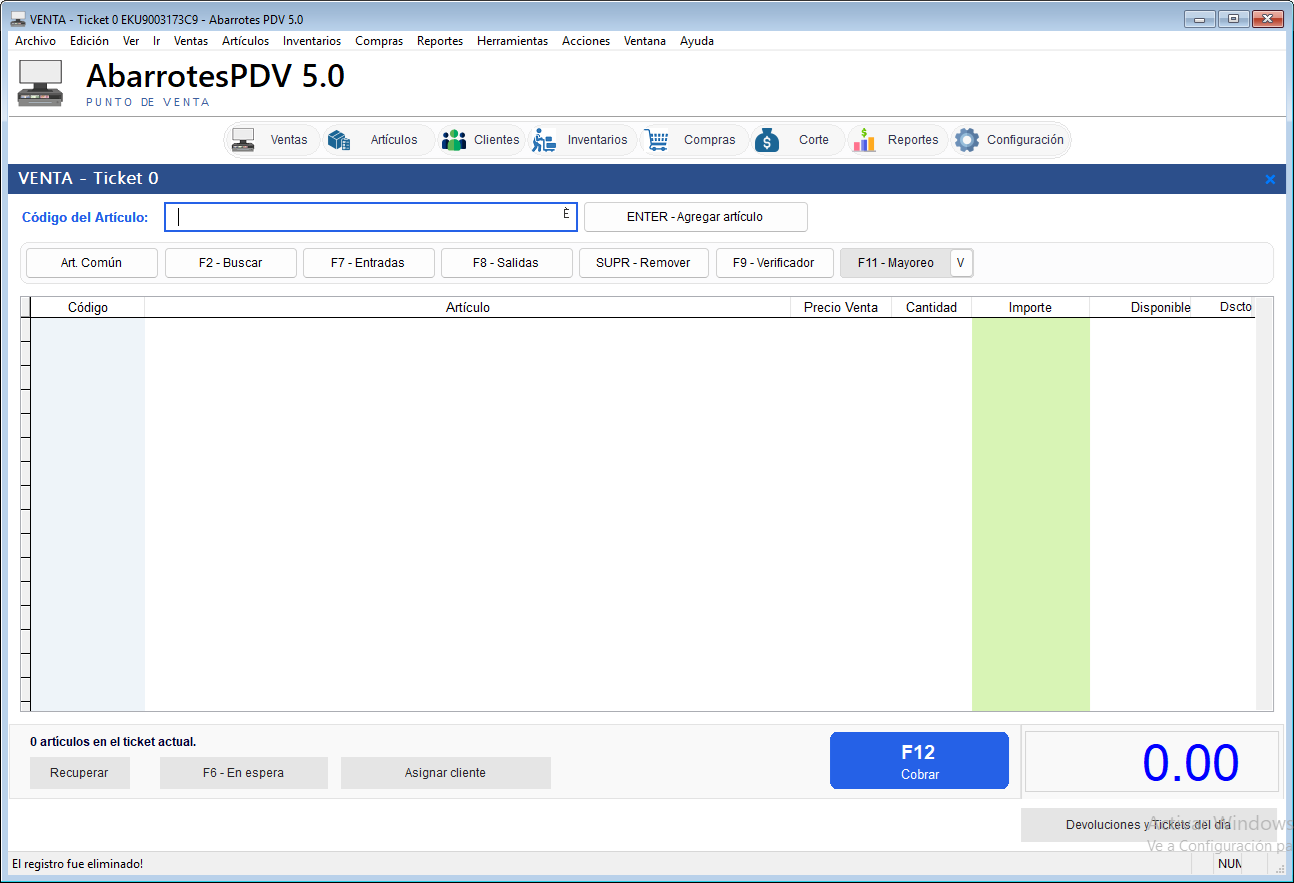The image size is (1294, 883).
Task: Expand the V dropdown beside Mayoreo
Action: [x=961, y=263]
